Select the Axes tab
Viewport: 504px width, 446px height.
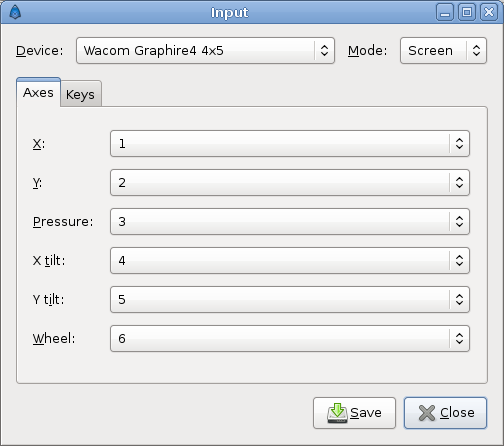pos(38,93)
